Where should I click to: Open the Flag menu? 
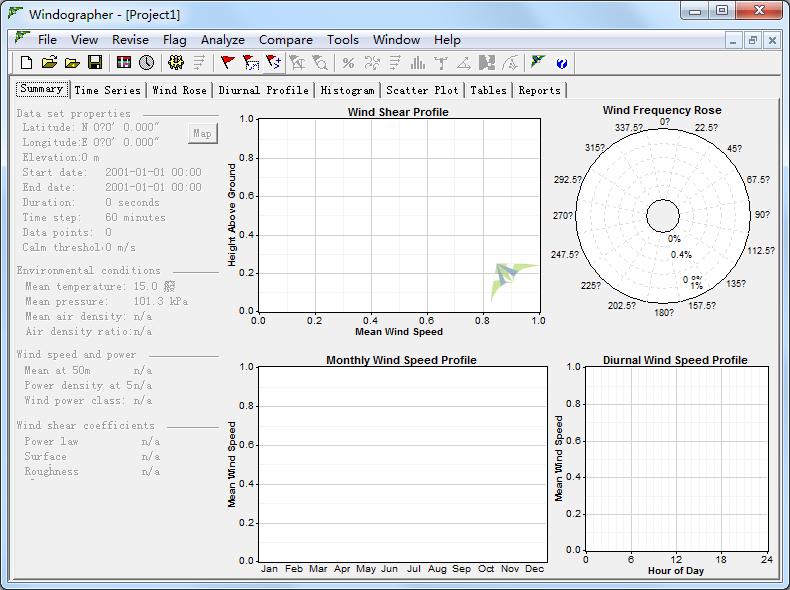174,40
